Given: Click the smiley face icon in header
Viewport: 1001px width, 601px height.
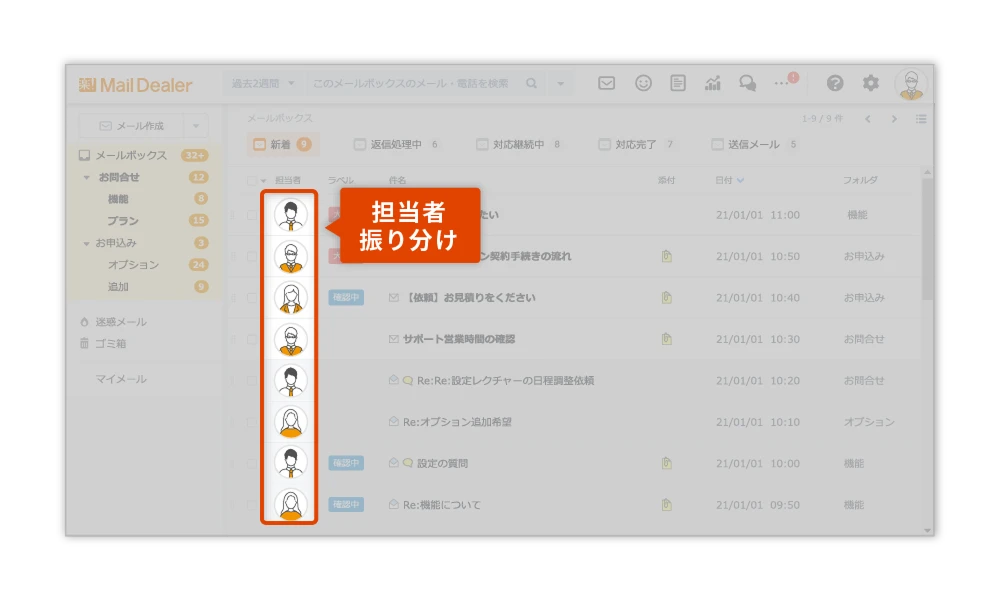Looking at the screenshot, I should point(643,84).
